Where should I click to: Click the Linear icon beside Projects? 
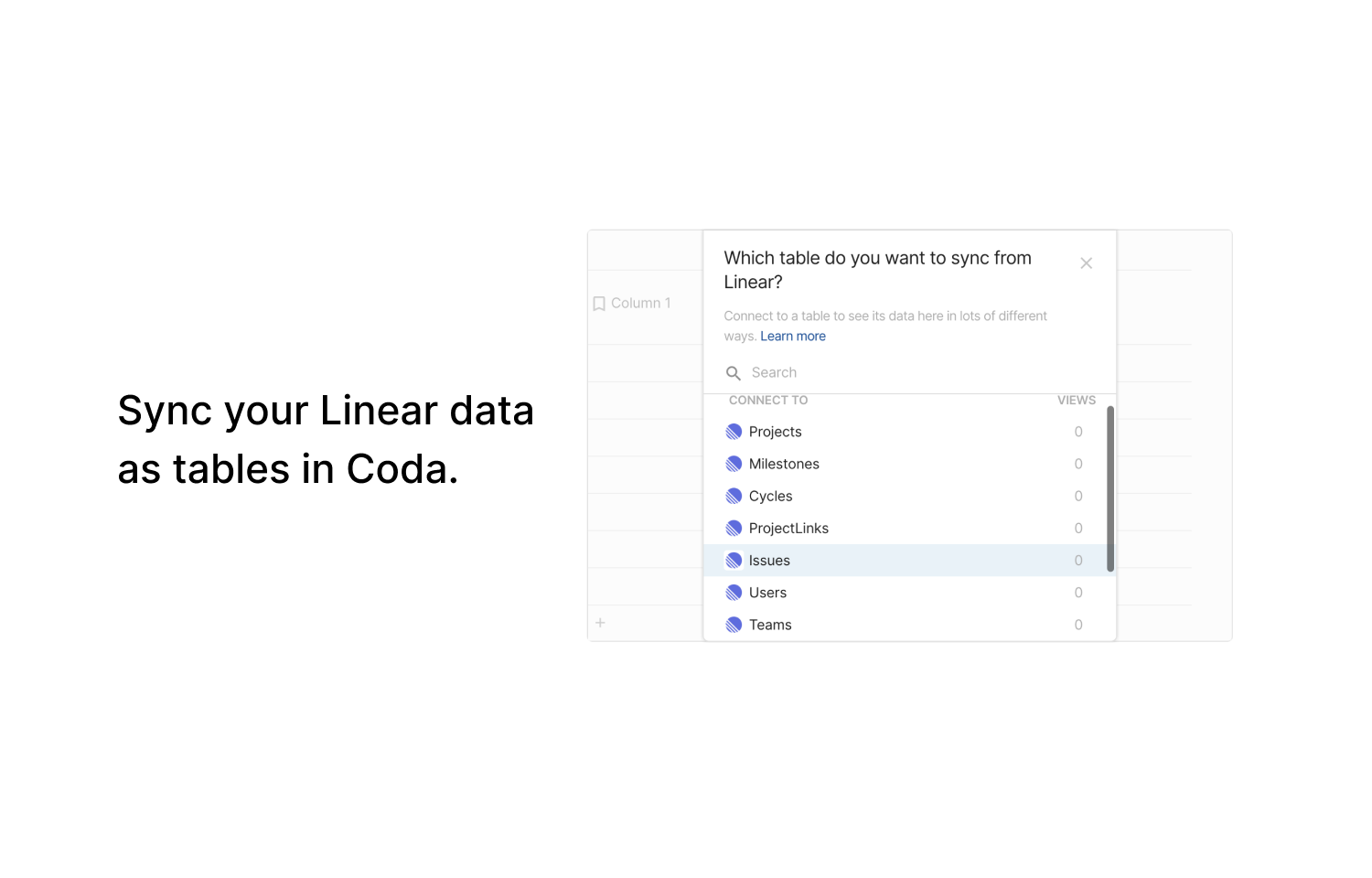tap(734, 432)
